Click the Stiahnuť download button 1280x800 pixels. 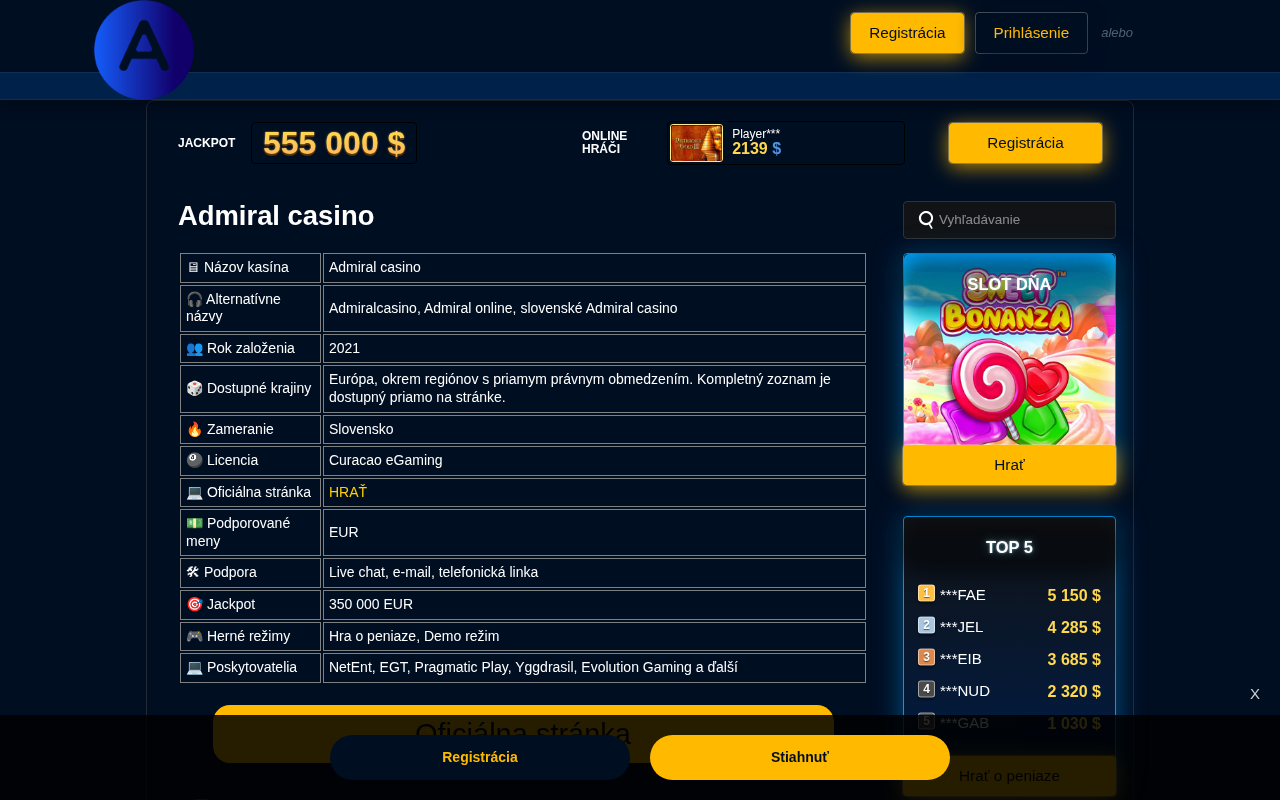(800, 757)
